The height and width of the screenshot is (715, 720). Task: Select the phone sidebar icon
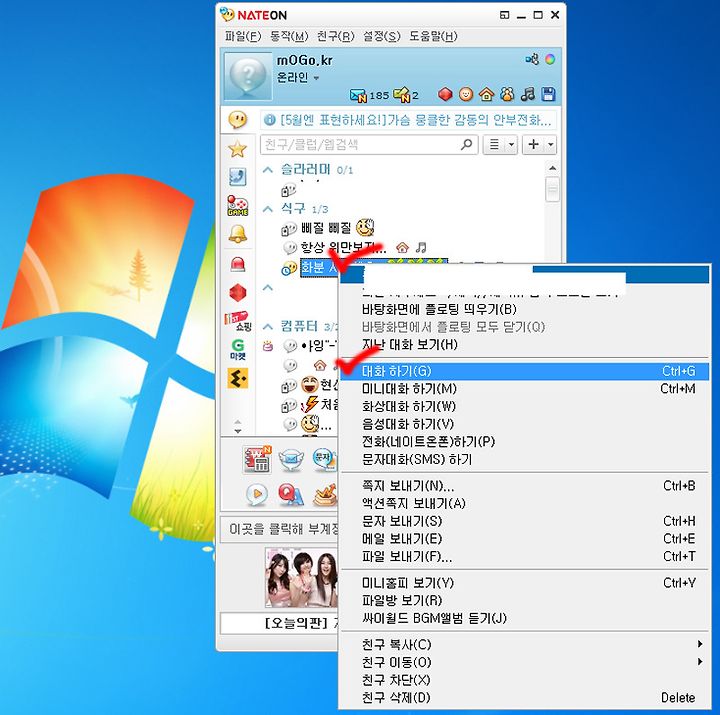point(238,177)
